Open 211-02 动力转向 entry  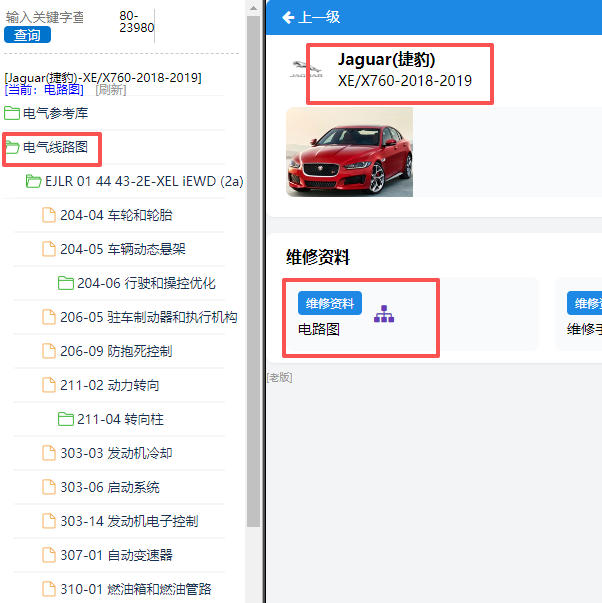(x=110, y=385)
